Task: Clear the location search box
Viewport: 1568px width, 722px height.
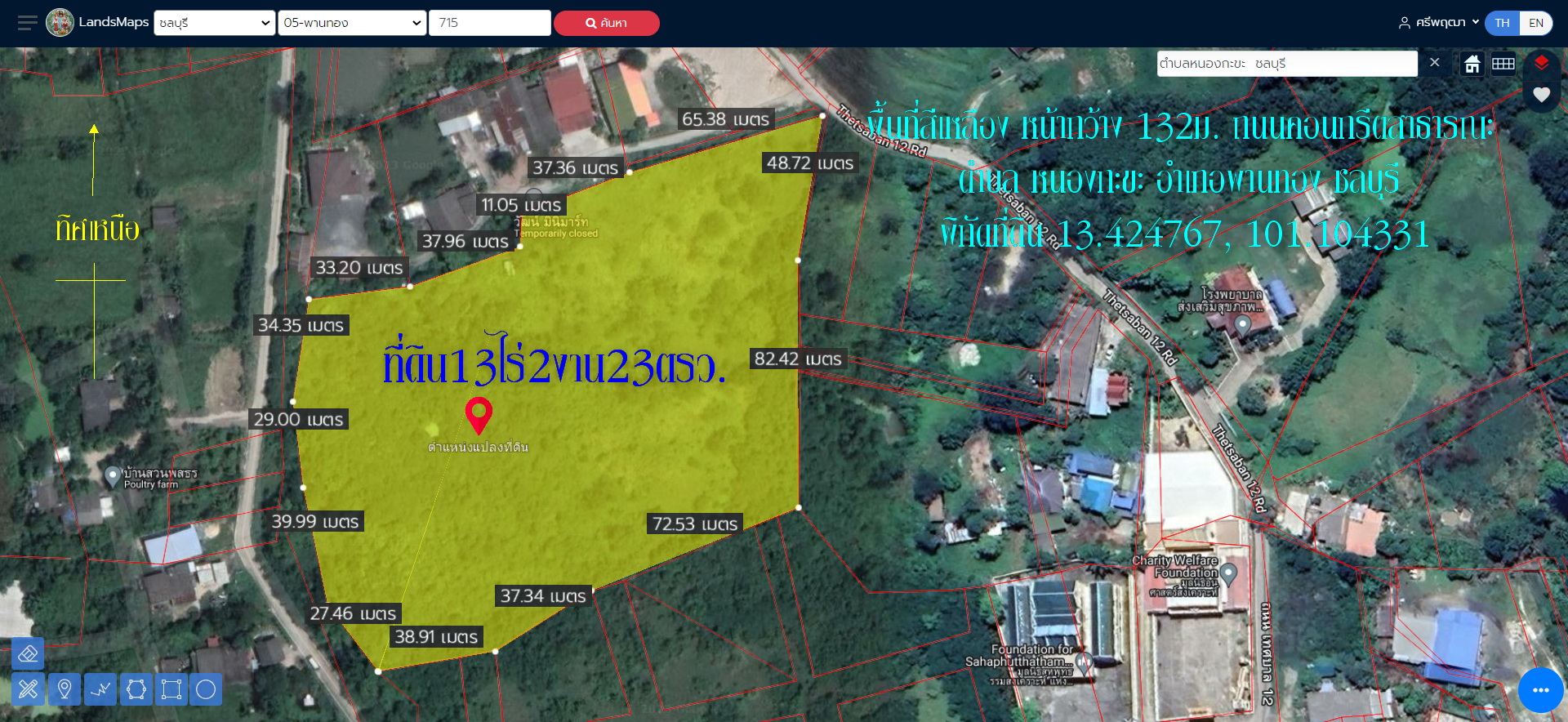Action: (x=1434, y=63)
